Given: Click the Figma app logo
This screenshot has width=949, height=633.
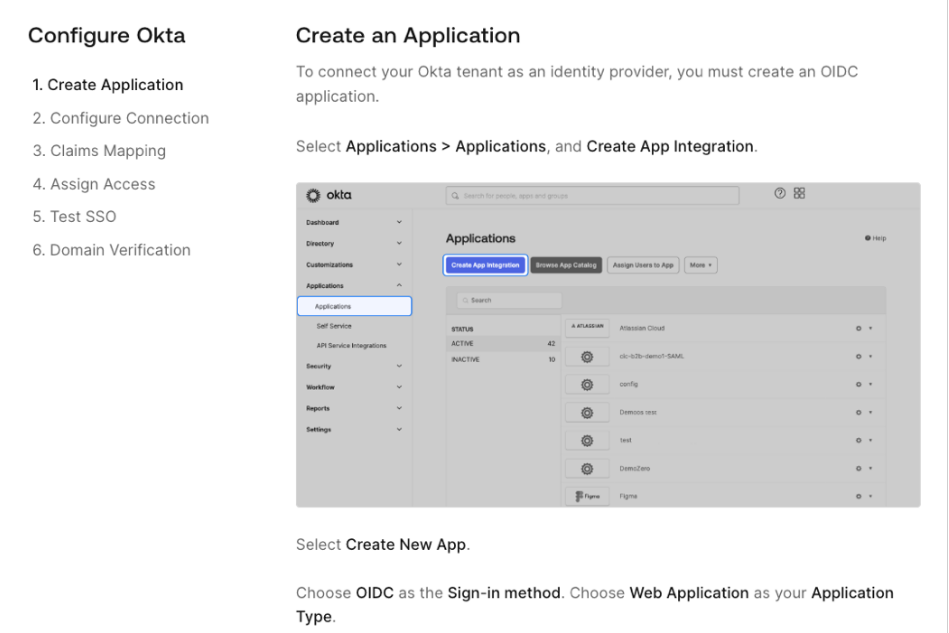Looking at the screenshot, I should 587,496.
